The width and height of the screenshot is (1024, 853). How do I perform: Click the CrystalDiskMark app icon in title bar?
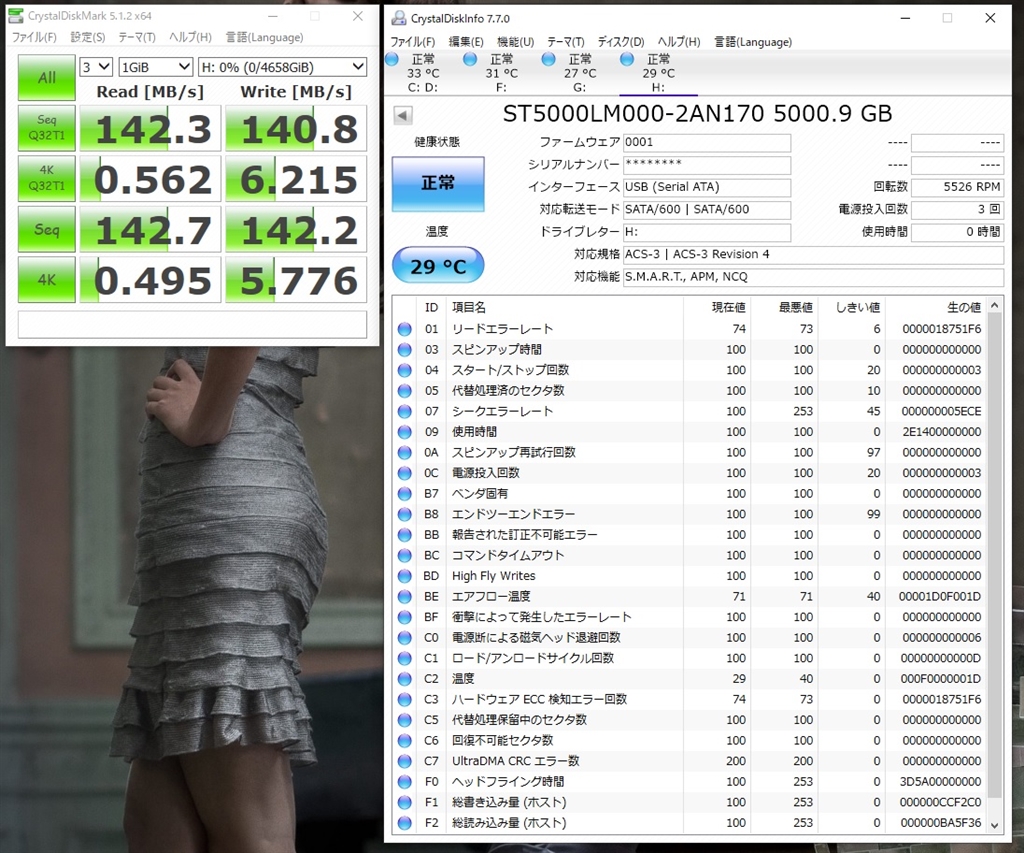pyautogui.click(x=15, y=16)
